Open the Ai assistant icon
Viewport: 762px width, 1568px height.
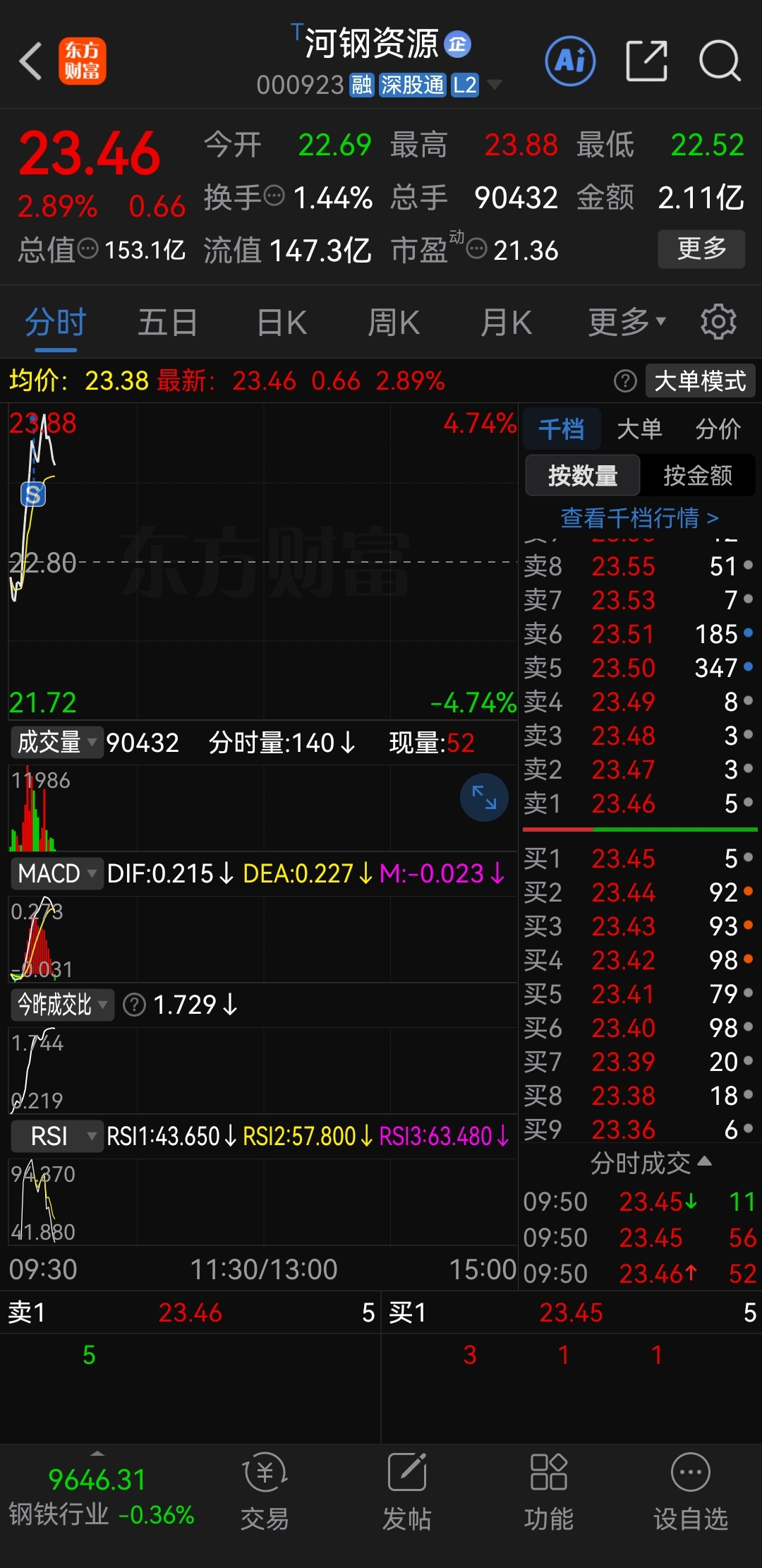click(570, 61)
